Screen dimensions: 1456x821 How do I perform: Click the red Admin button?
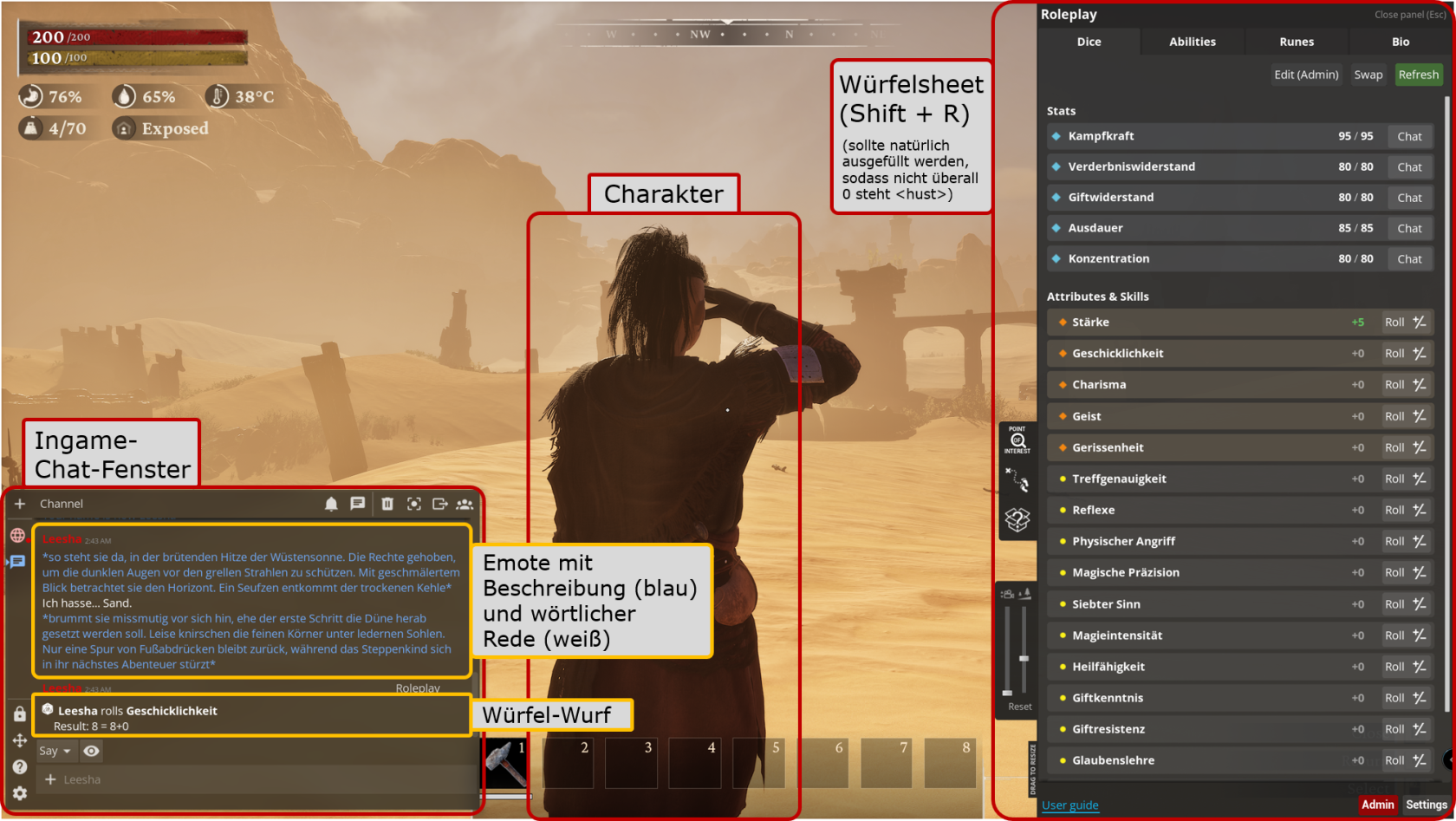[x=1377, y=805]
